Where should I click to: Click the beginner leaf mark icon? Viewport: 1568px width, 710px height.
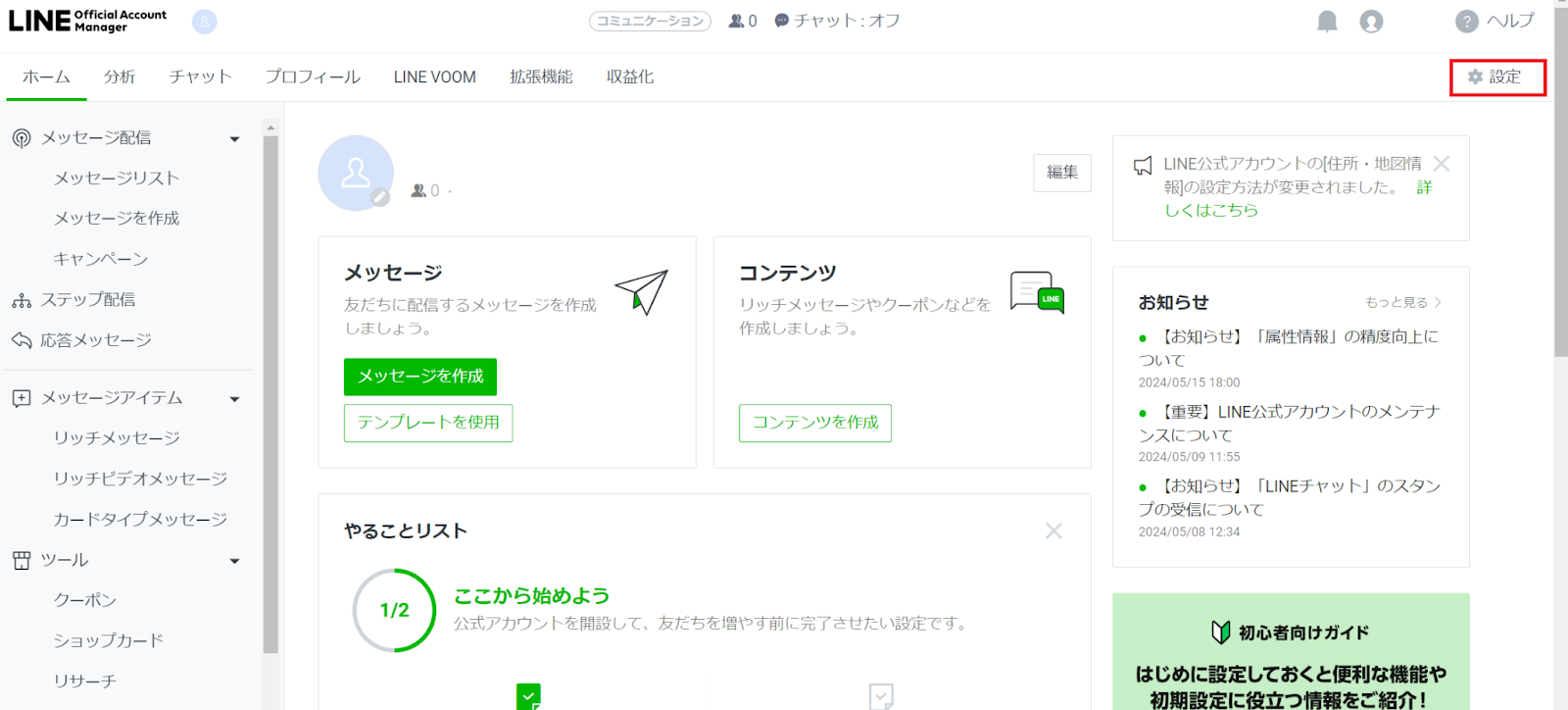click(1221, 633)
